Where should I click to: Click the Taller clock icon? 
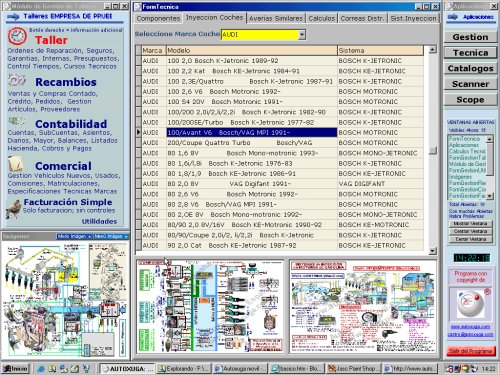pos(17,36)
